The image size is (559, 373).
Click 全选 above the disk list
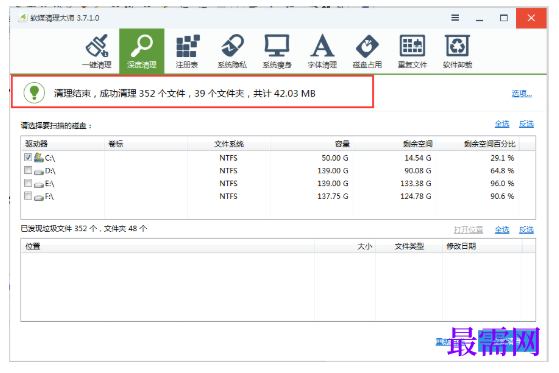502,124
